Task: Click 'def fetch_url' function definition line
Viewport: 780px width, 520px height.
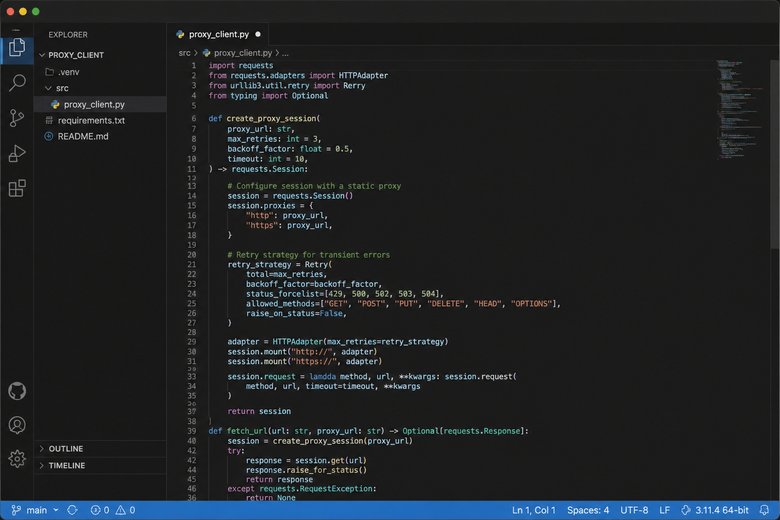Action: tap(368, 431)
